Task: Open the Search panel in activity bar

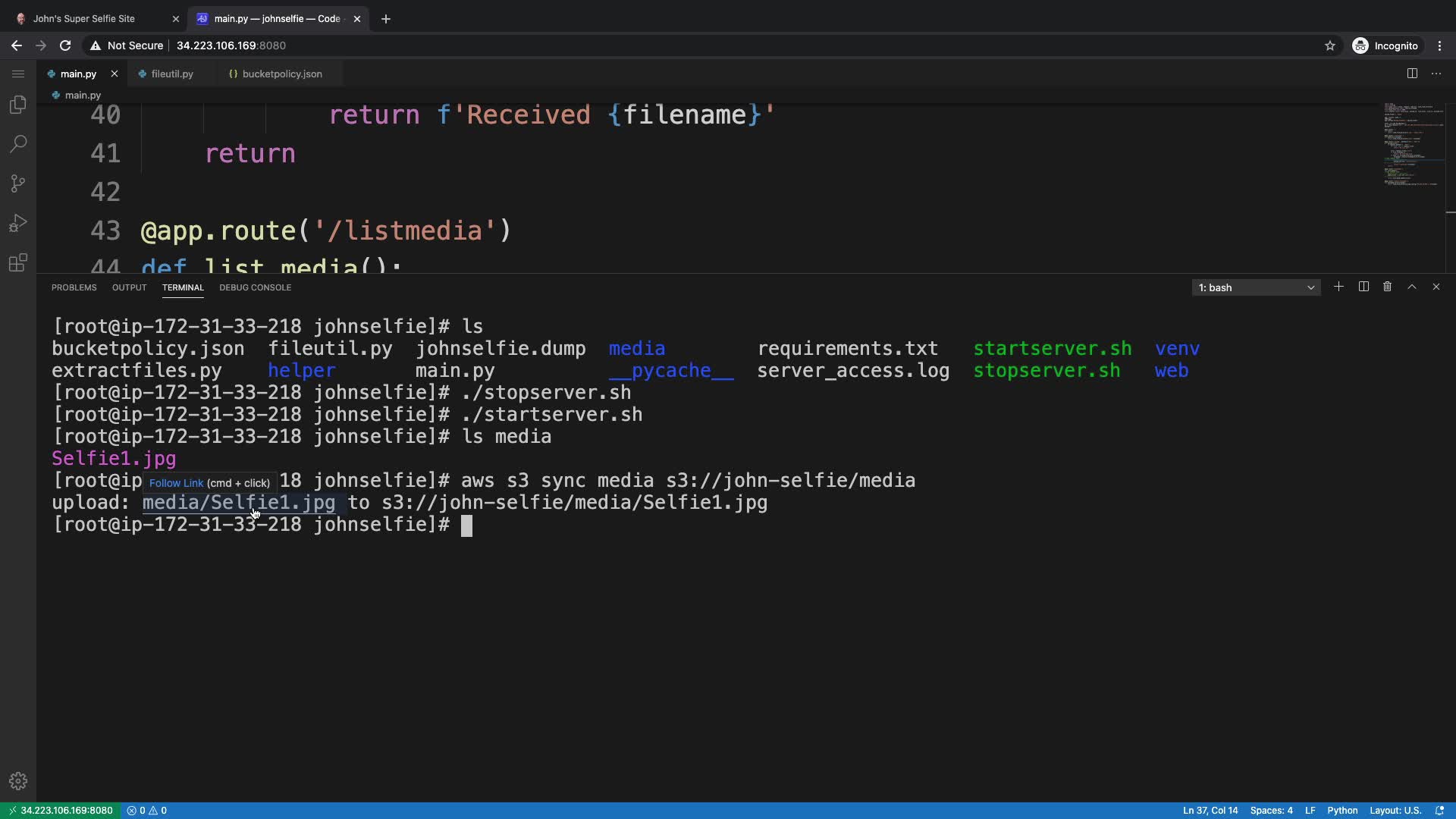Action: coord(18,144)
